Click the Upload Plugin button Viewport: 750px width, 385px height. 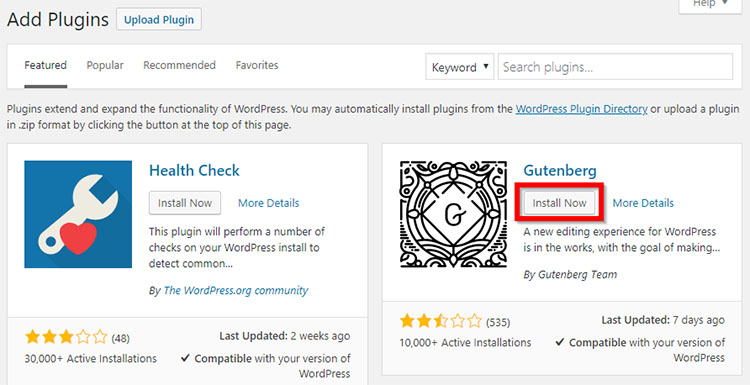[159, 20]
